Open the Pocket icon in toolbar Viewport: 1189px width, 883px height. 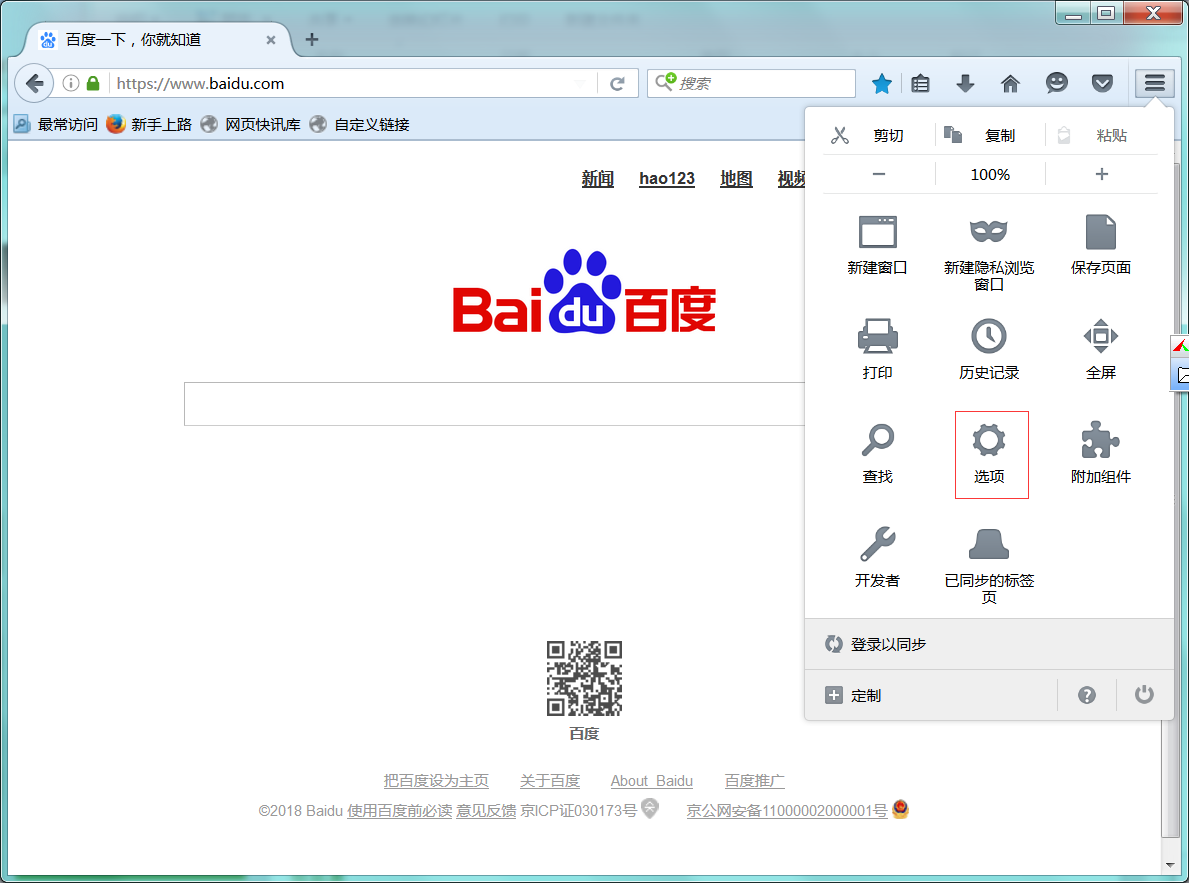[1102, 83]
